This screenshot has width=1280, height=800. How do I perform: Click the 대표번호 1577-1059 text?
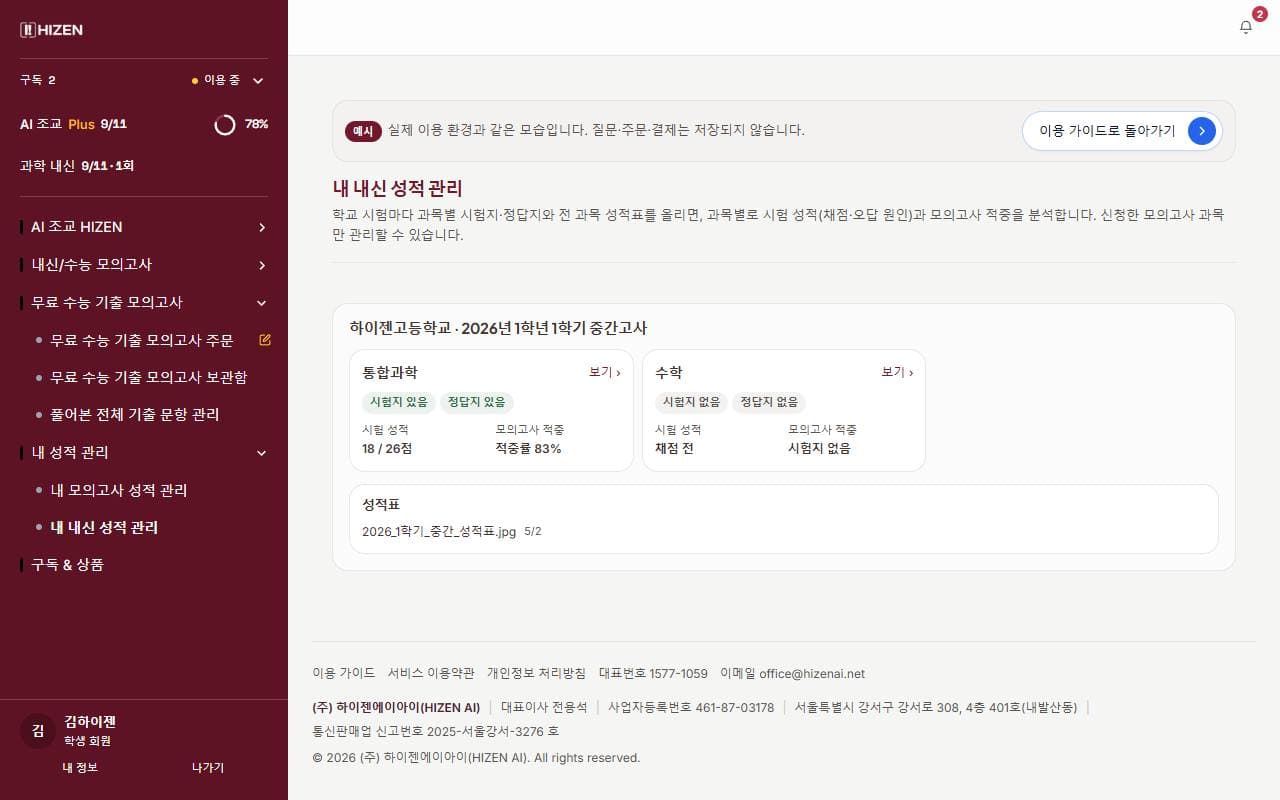(653, 674)
